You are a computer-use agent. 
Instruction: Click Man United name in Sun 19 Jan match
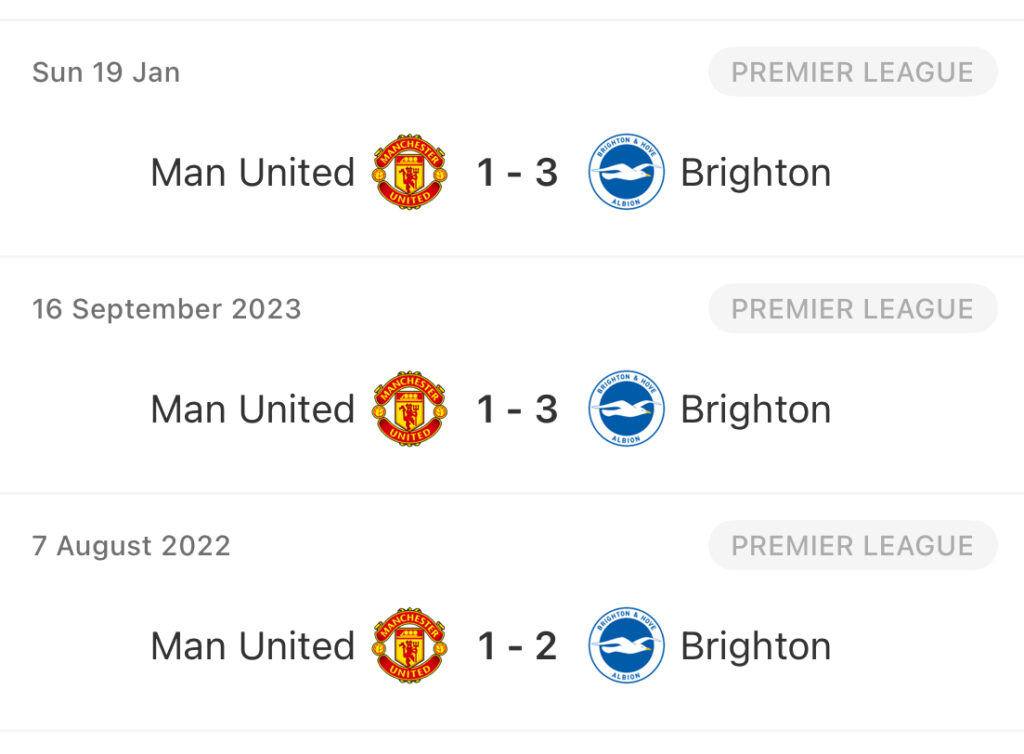click(253, 173)
